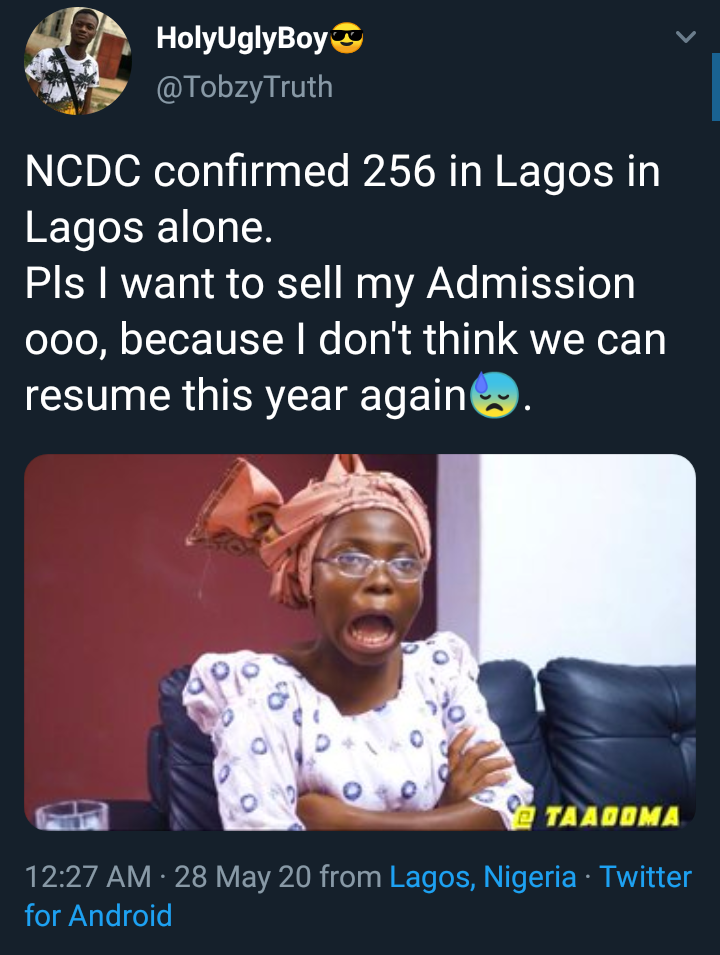Click the sunglasses emoji beside the display name
Viewport: 720px width, 955px height.
[x=347, y=40]
